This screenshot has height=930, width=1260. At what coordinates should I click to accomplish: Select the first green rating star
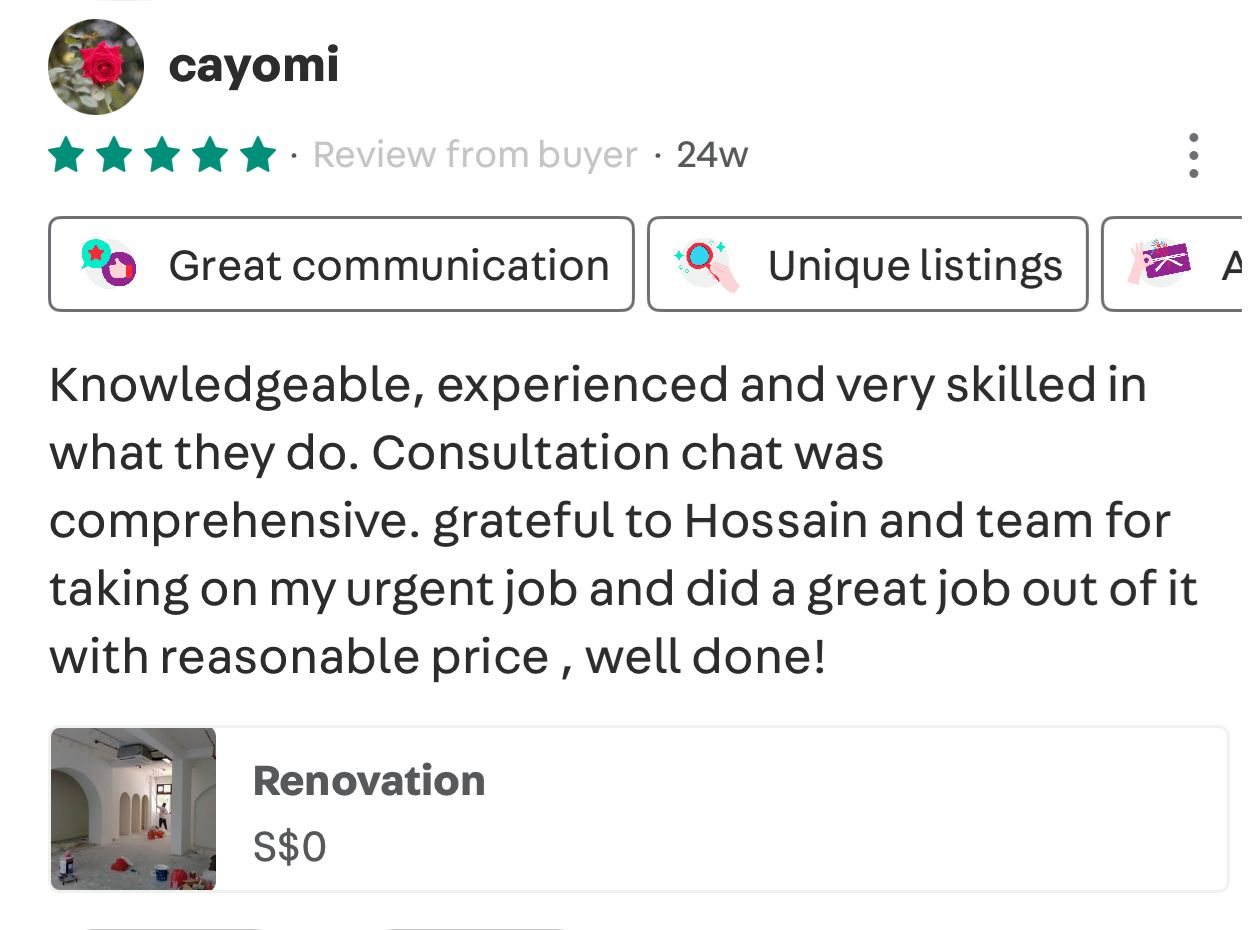click(x=66, y=154)
